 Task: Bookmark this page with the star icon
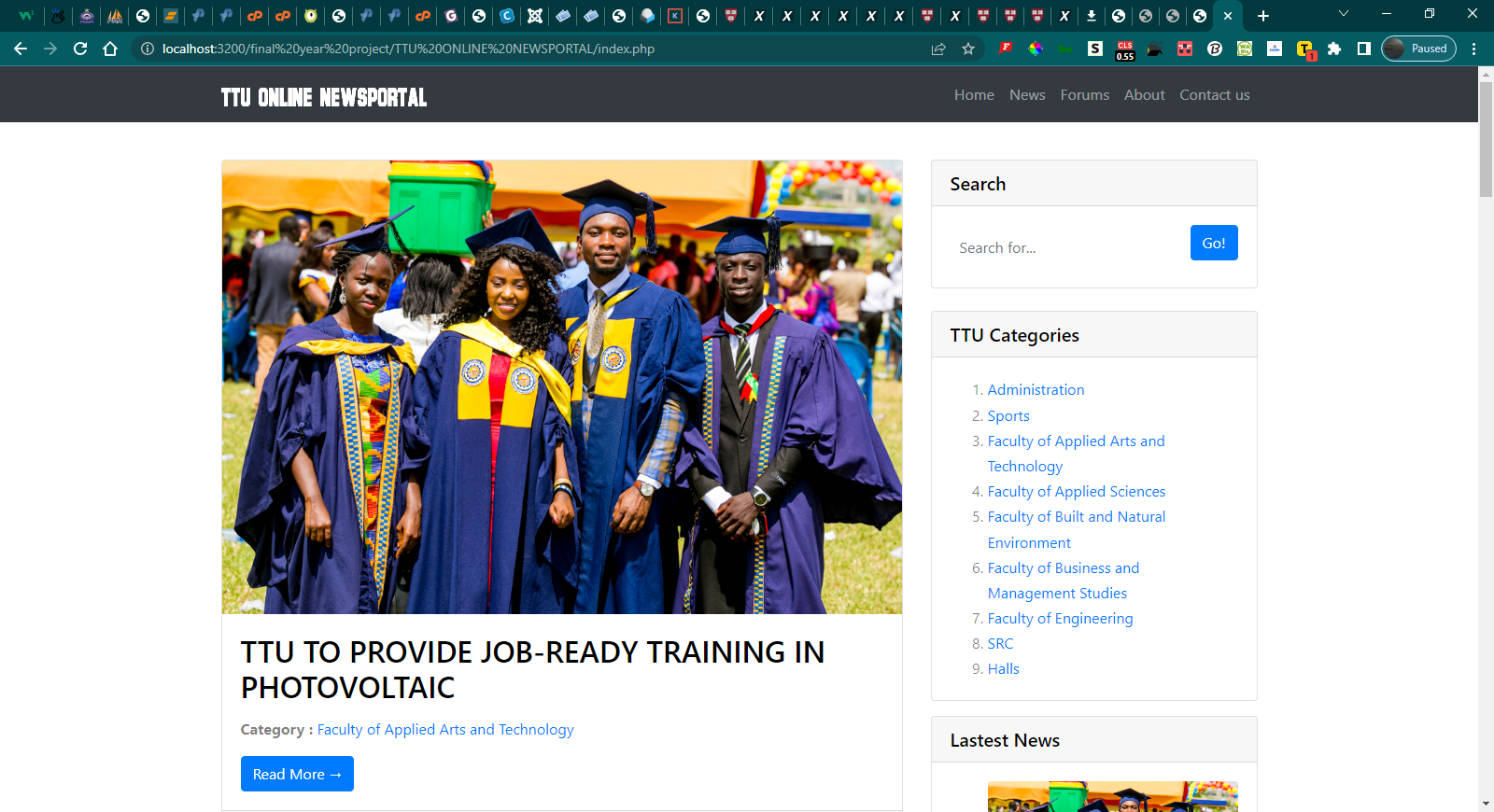pyautogui.click(x=968, y=49)
